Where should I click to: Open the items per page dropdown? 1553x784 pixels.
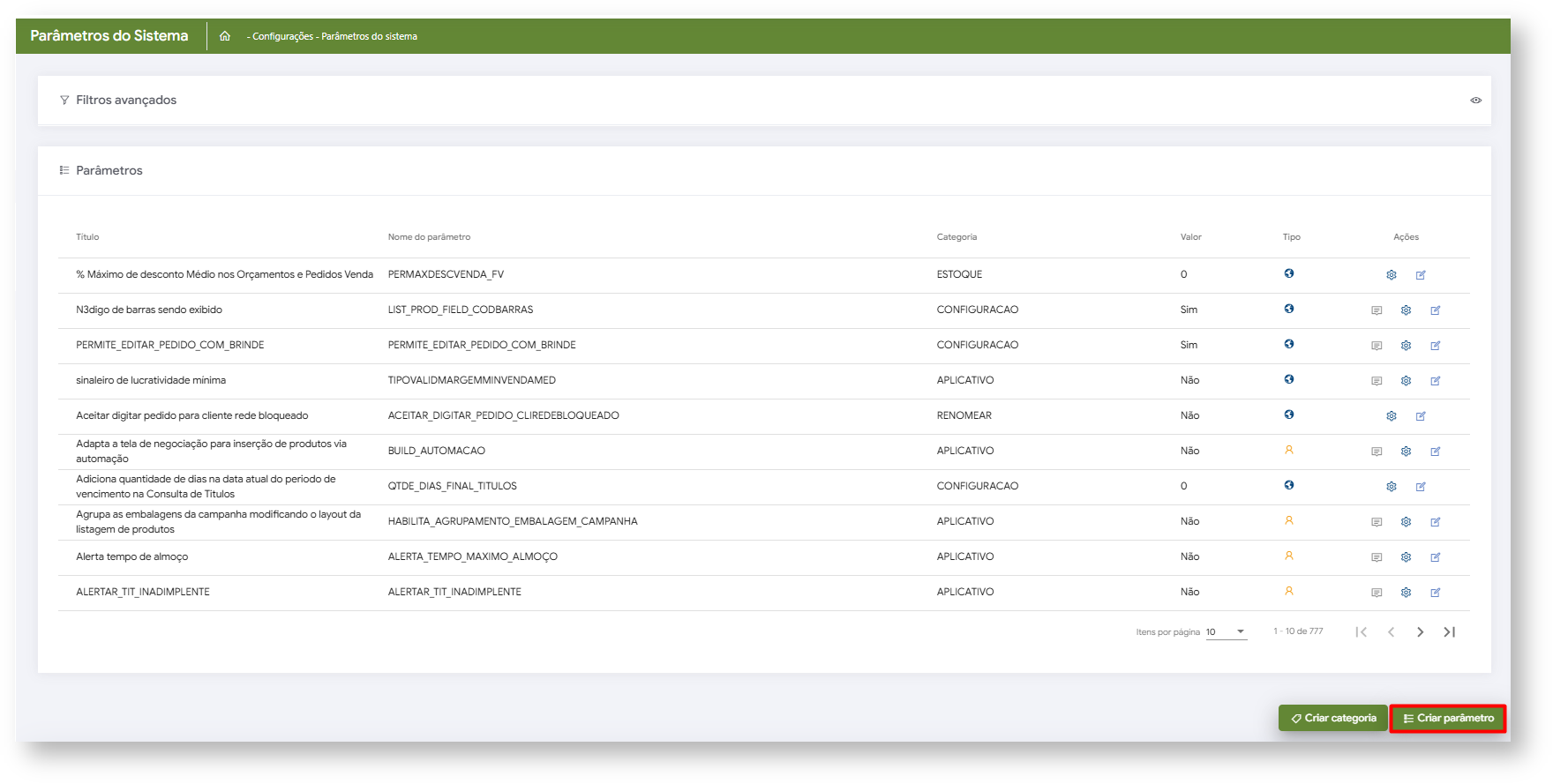point(1226,631)
